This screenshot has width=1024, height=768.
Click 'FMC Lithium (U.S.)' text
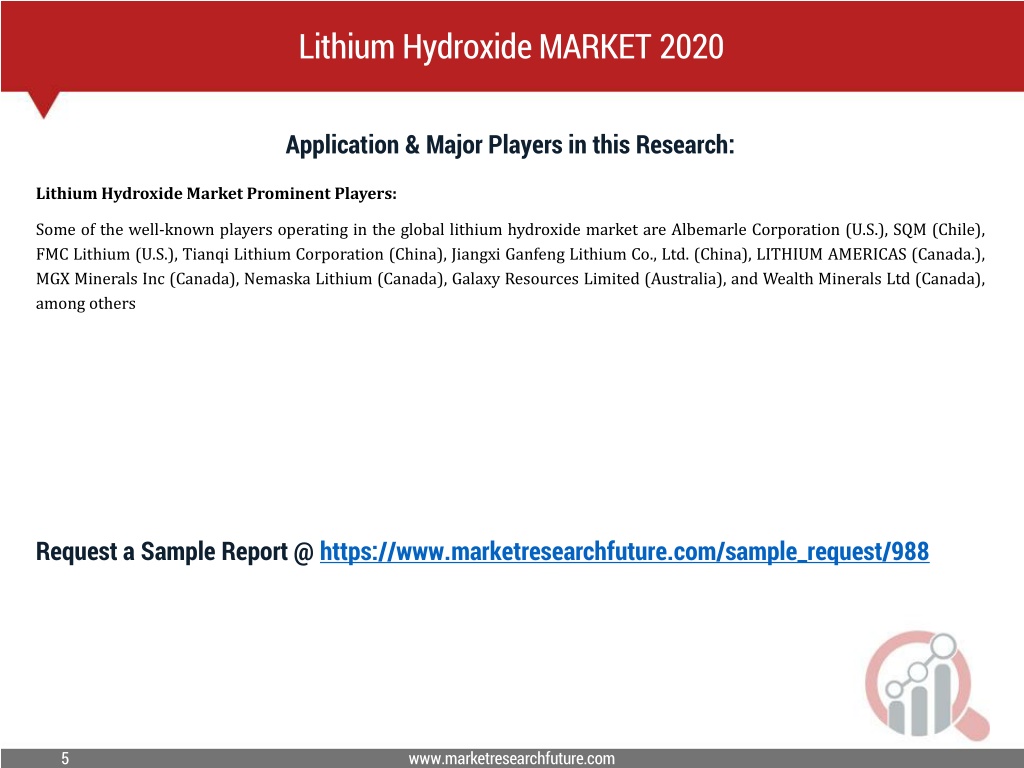pos(104,255)
